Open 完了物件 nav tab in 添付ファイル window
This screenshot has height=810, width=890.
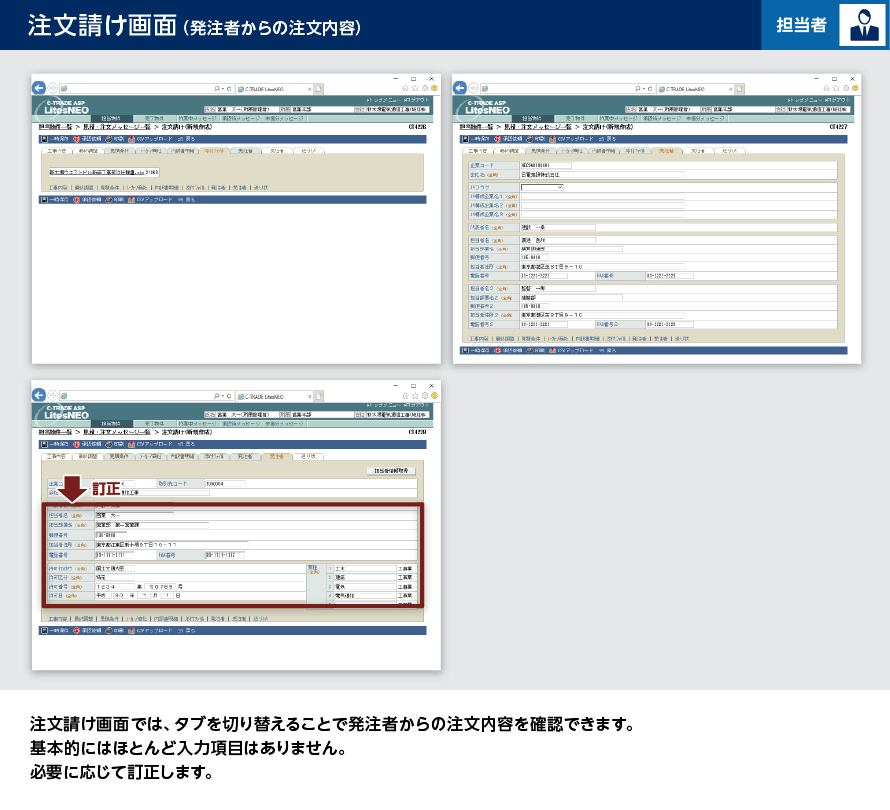coord(152,116)
